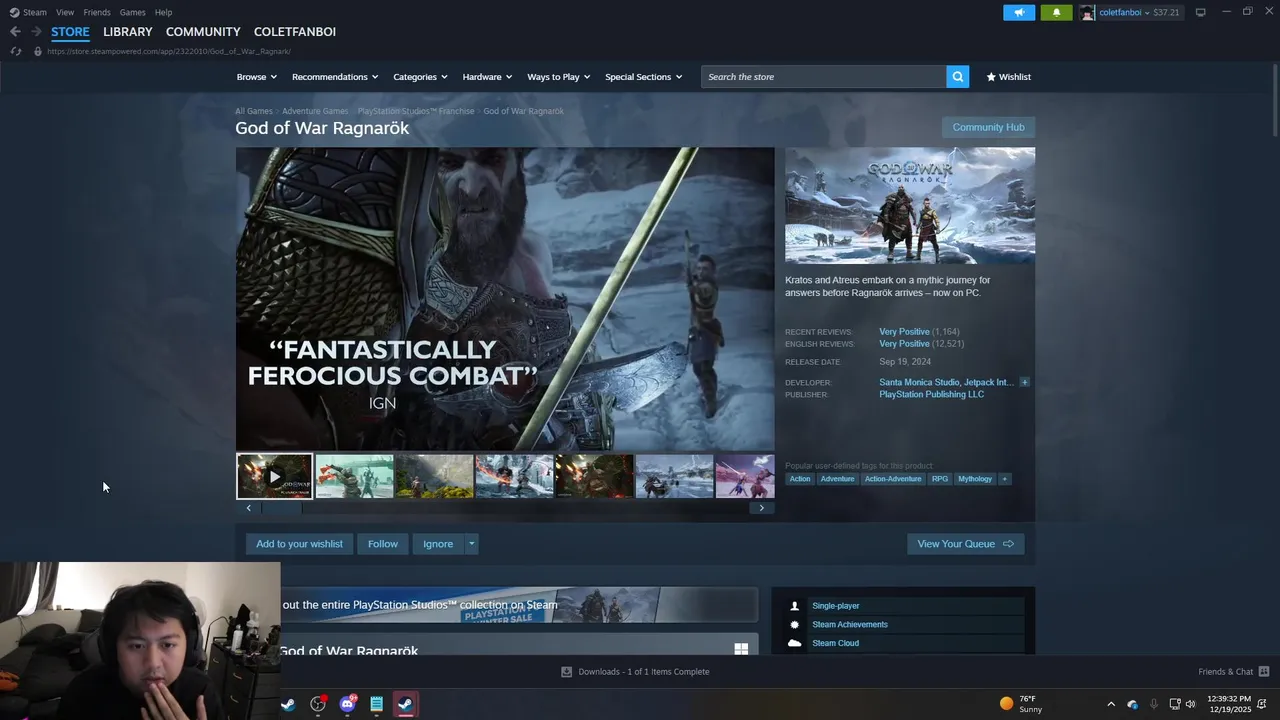Select the STORE tab
This screenshot has width=1280, height=720.
70,32
